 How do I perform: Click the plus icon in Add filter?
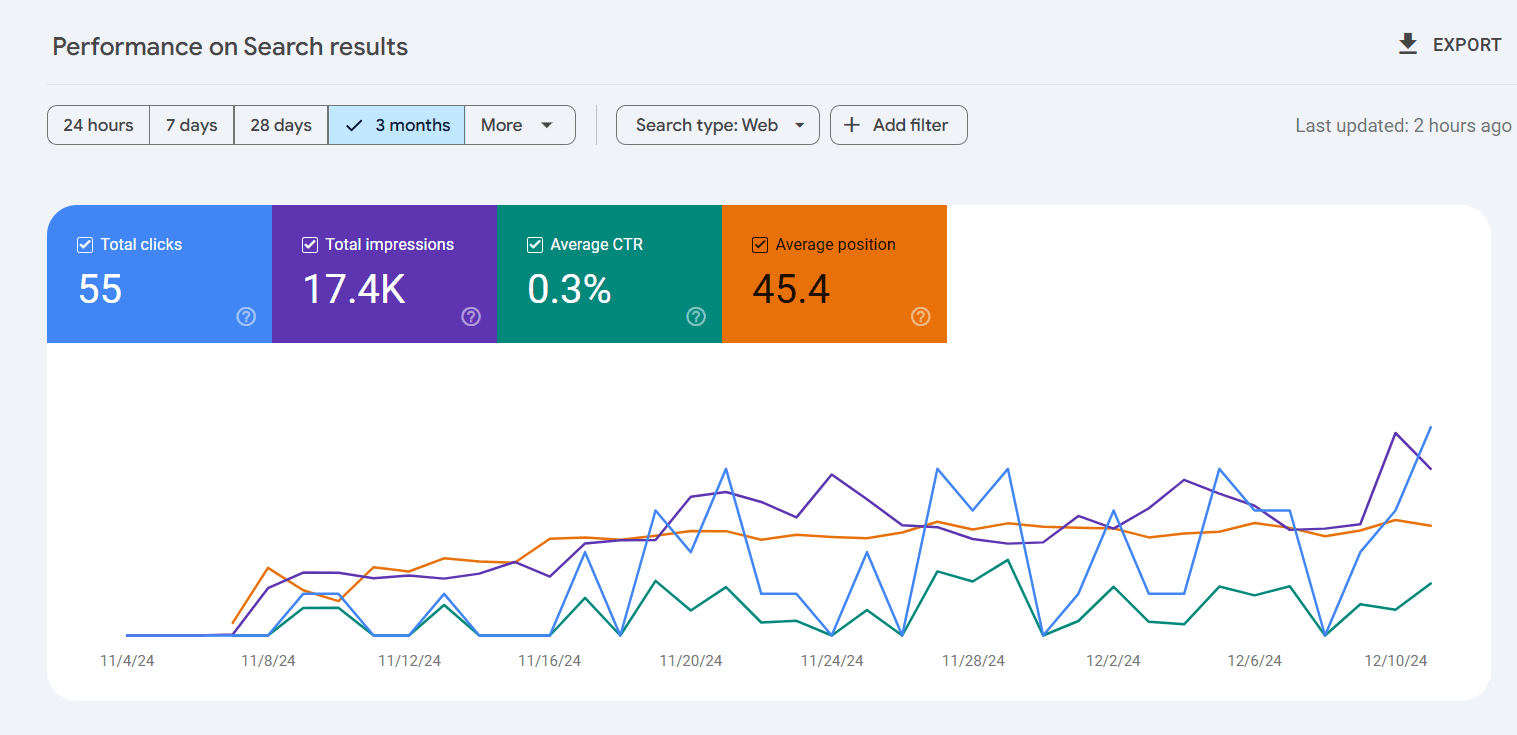[x=851, y=124]
